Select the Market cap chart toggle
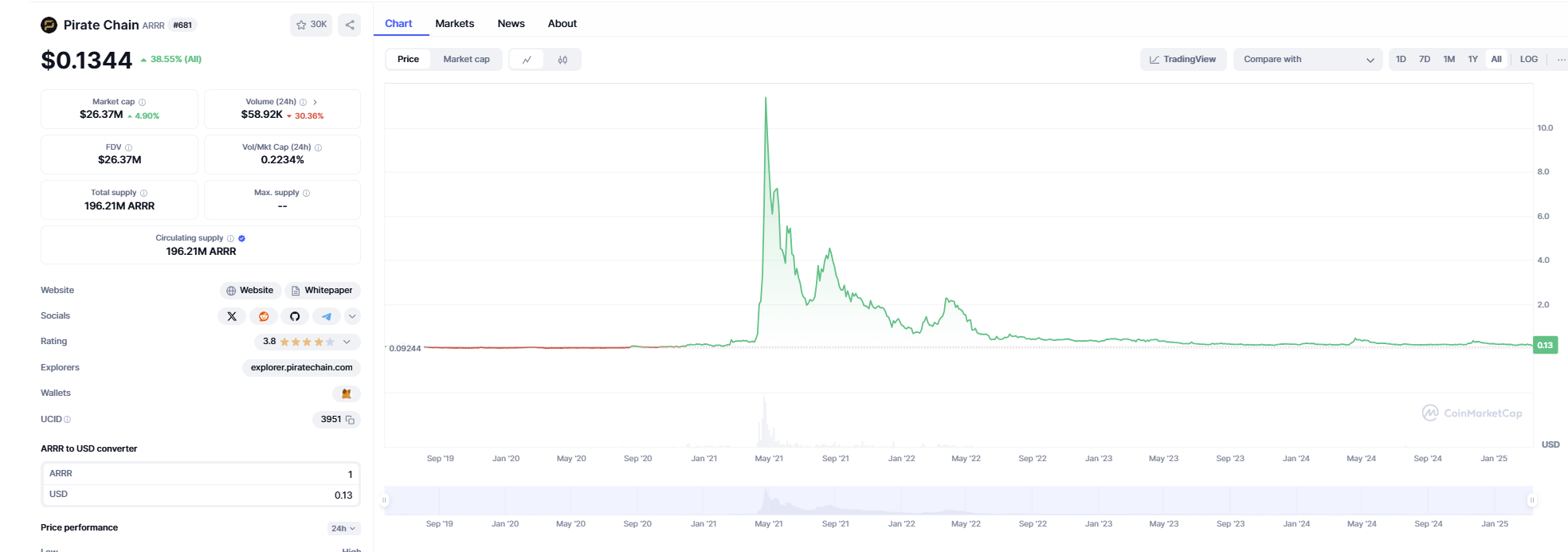The height and width of the screenshot is (552, 1568). tap(467, 60)
